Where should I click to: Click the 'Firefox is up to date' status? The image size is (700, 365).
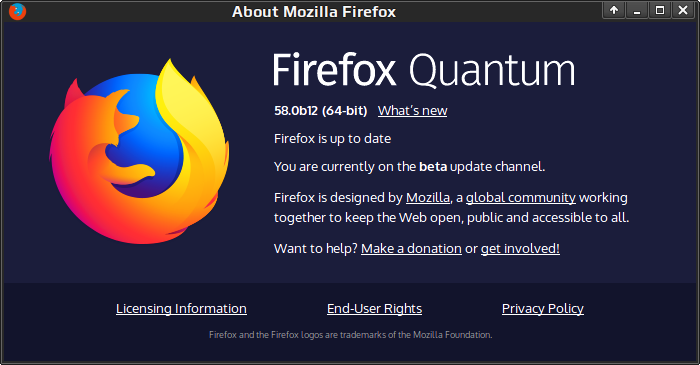333,139
